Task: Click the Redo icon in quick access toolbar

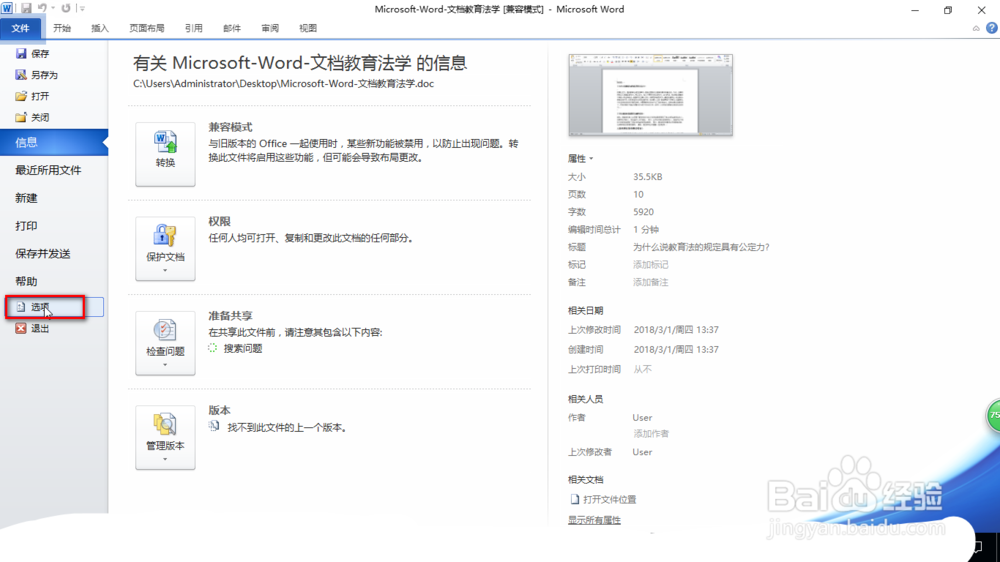Action: 66,8
